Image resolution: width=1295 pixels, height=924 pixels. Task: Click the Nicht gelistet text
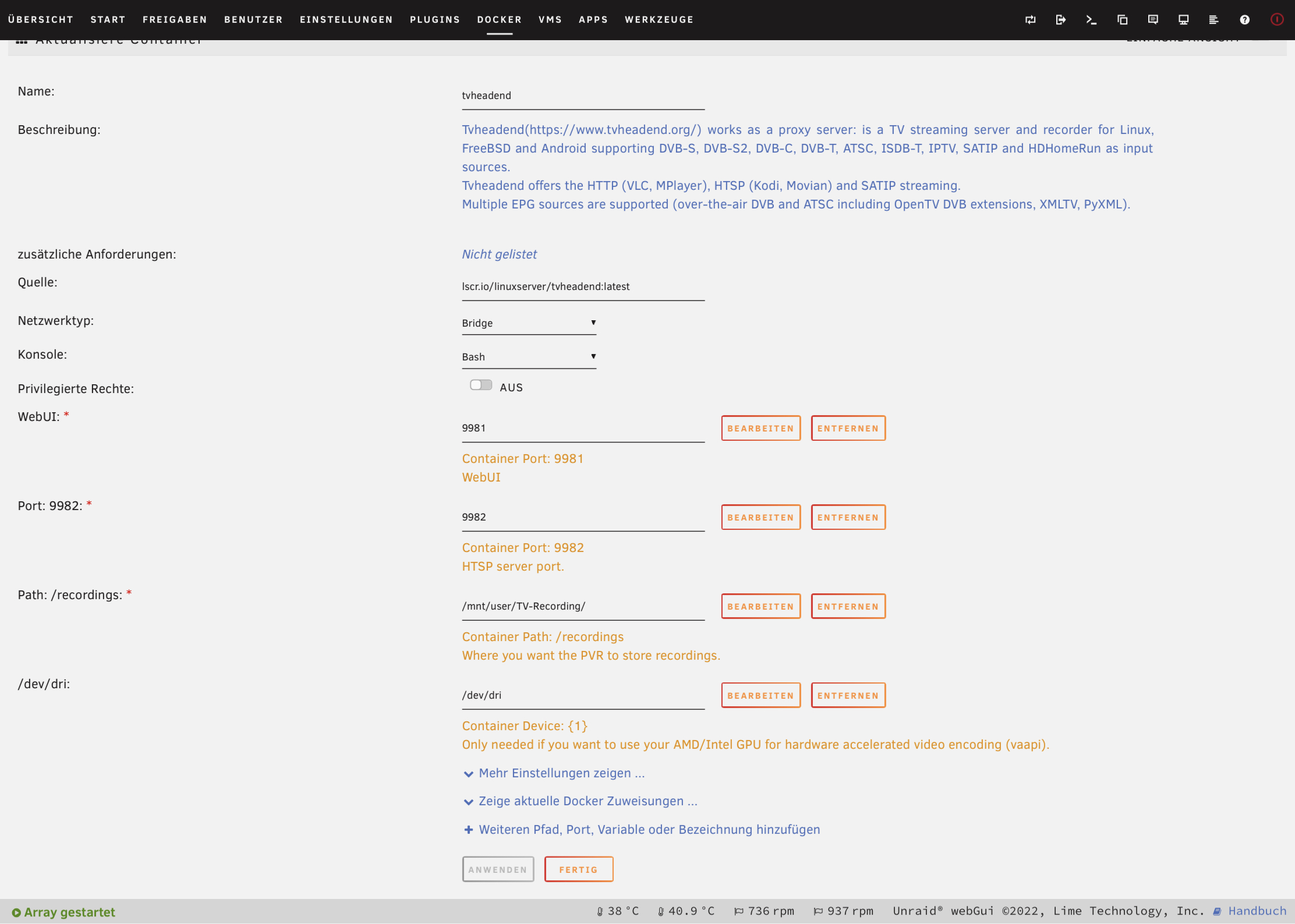500,254
